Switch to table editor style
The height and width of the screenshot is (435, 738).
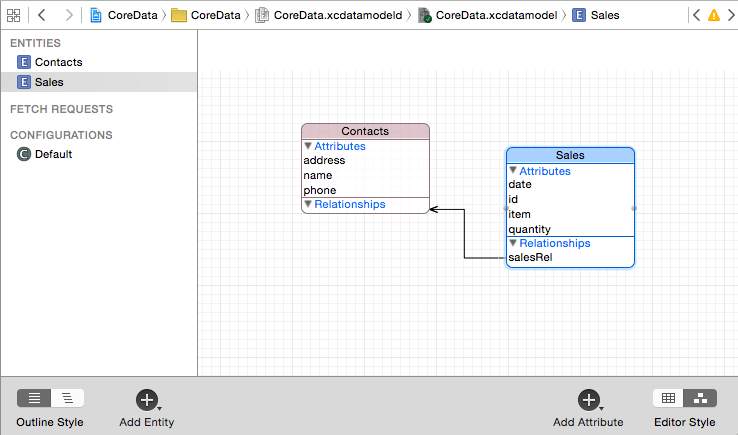pyautogui.click(x=669, y=398)
